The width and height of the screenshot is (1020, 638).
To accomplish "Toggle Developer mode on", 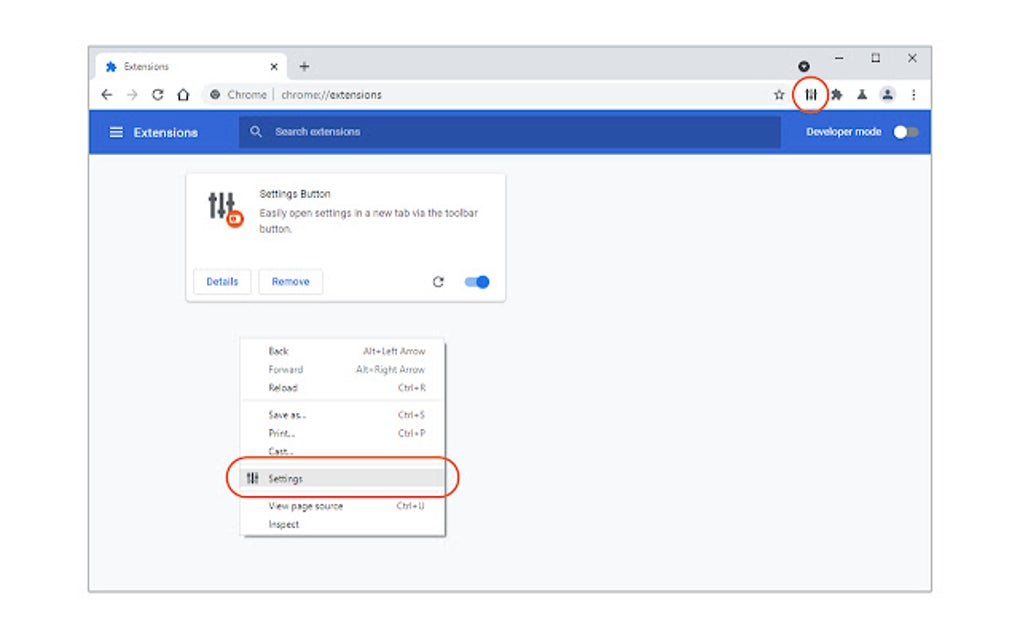I will (906, 131).
